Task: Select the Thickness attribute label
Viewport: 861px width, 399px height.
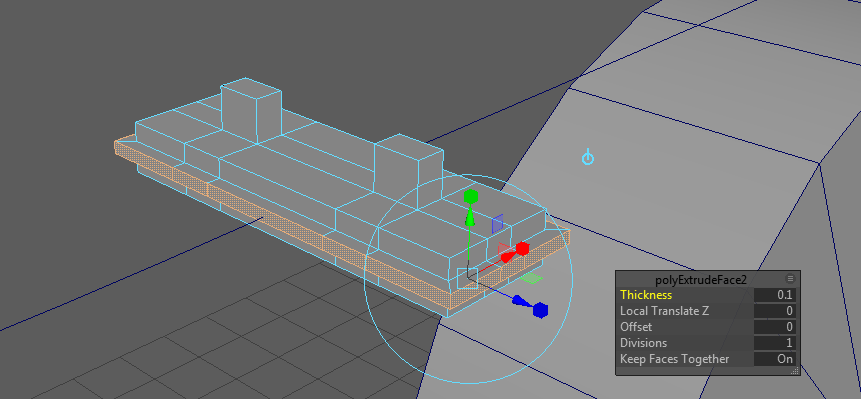Action: (x=646, y=295)
